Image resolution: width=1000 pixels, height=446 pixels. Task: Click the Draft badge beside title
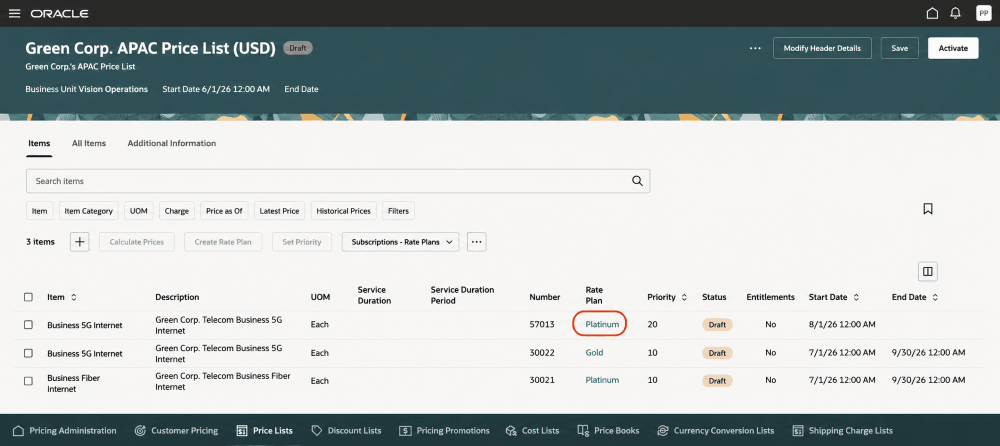click(297, 48)
